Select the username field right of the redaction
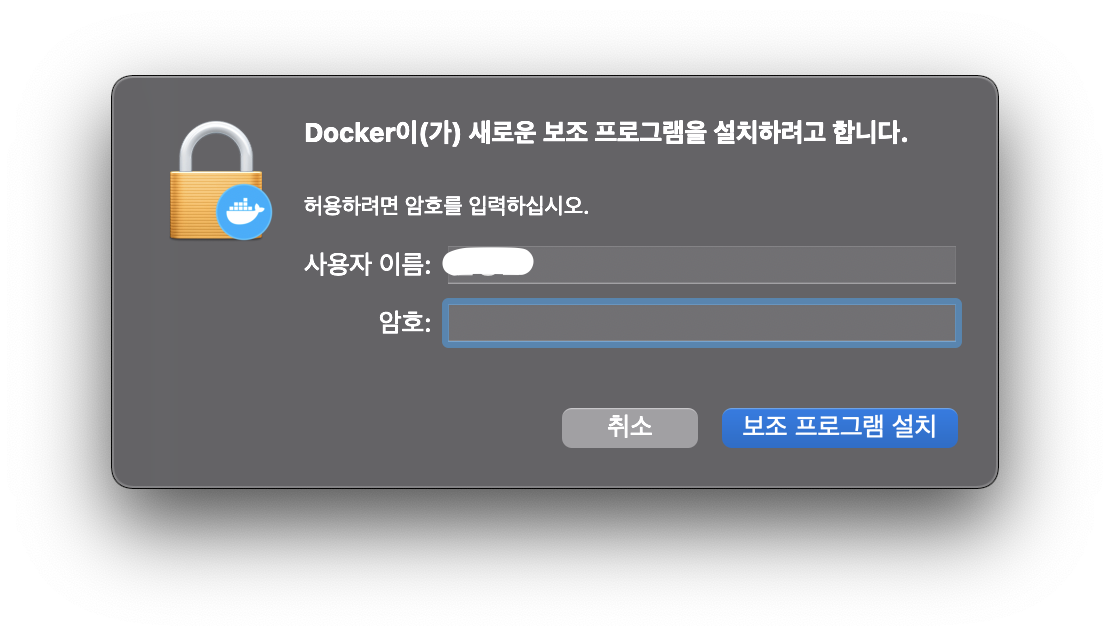 pos(743,265)
